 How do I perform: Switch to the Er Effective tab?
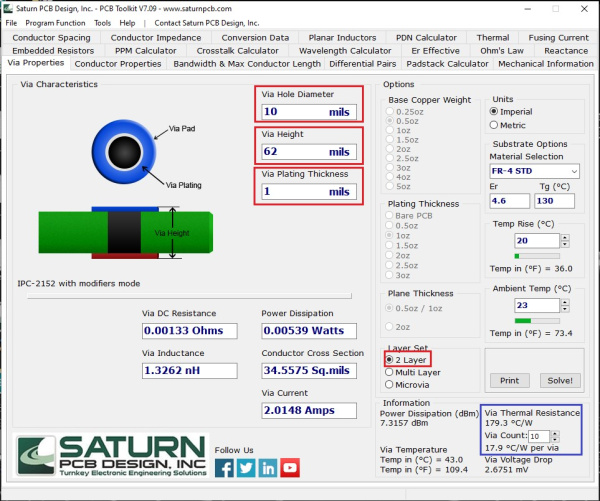tap(435, 51)
